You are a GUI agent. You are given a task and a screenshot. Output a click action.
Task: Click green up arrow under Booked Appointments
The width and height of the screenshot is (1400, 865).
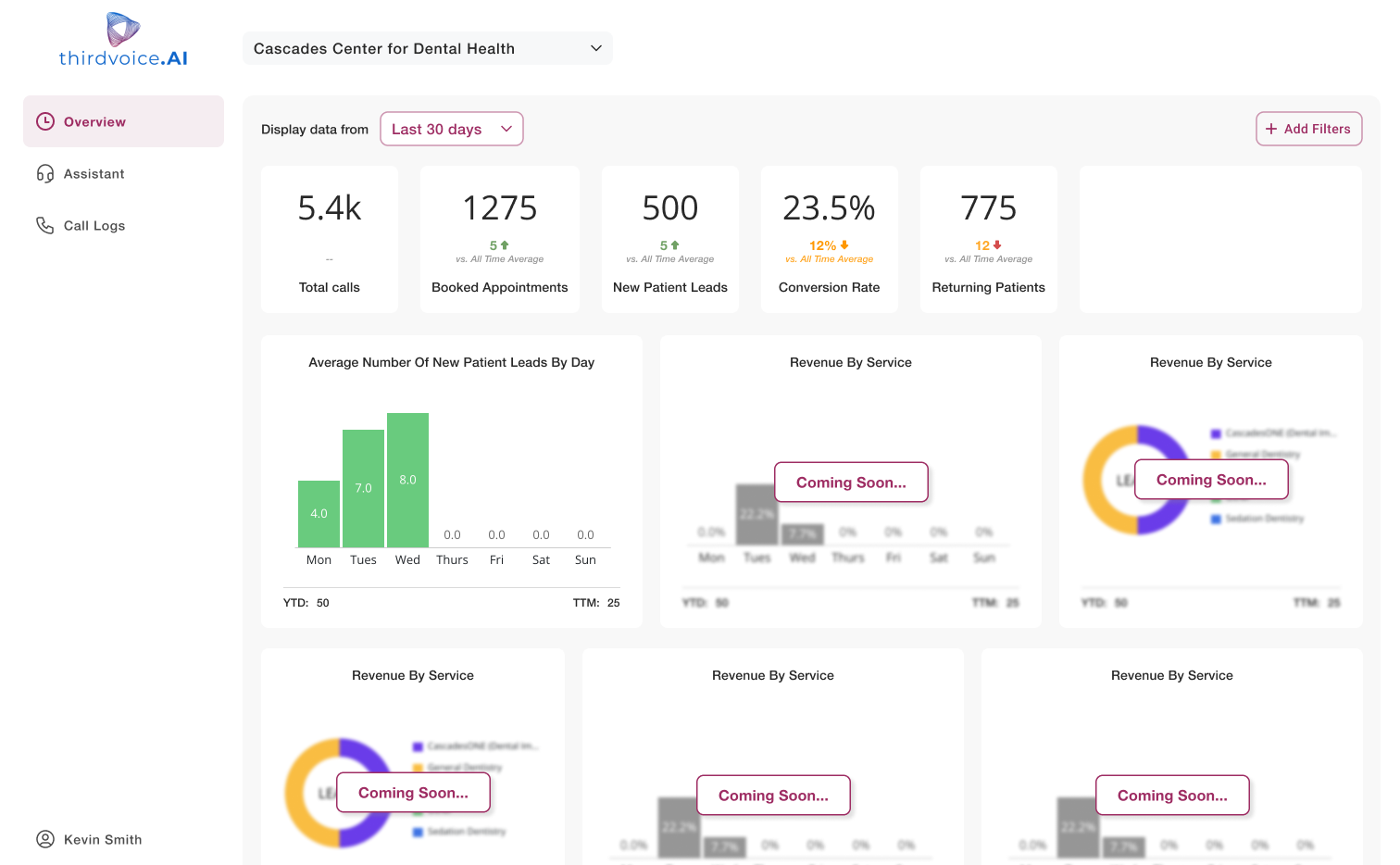coord(505,245)
